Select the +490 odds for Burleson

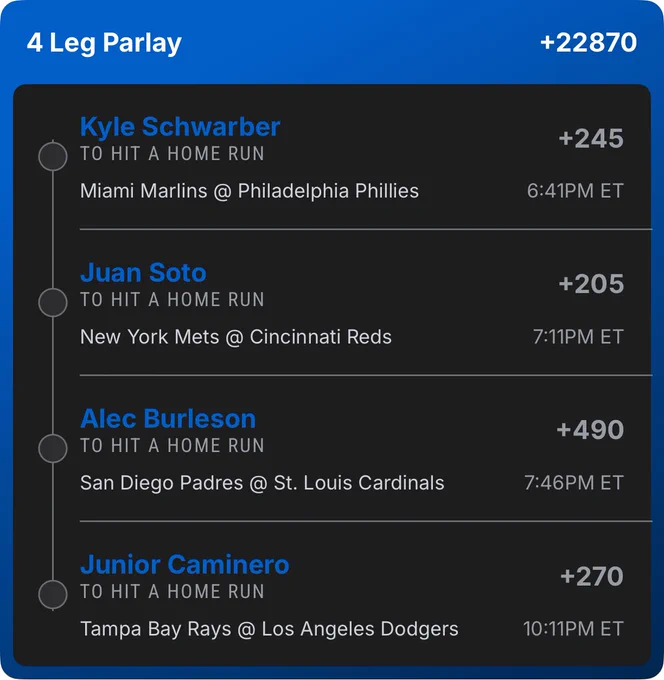pyautogui.click(x=590, y=430)
